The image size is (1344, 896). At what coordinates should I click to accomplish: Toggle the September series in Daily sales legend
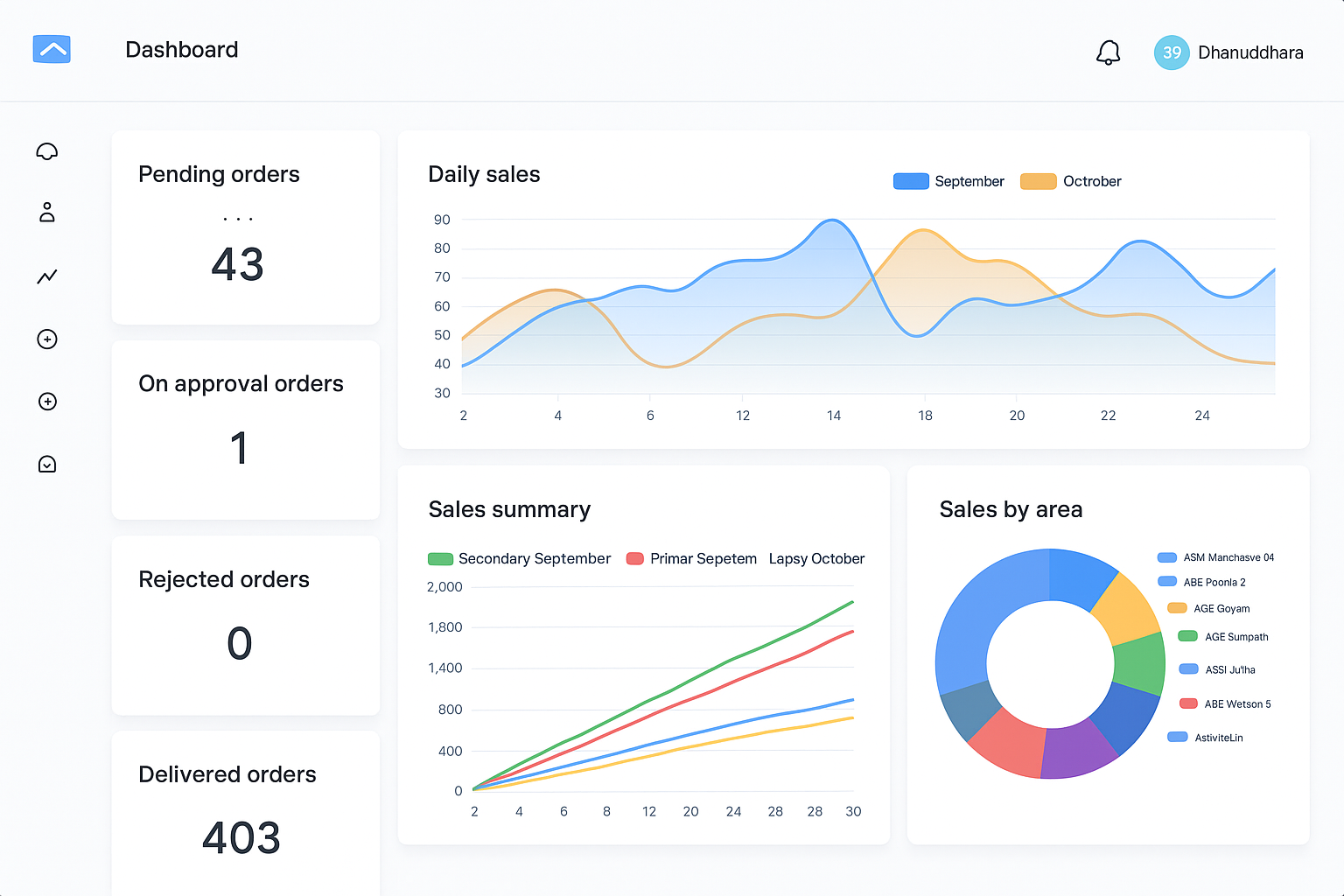pos(948,181)
